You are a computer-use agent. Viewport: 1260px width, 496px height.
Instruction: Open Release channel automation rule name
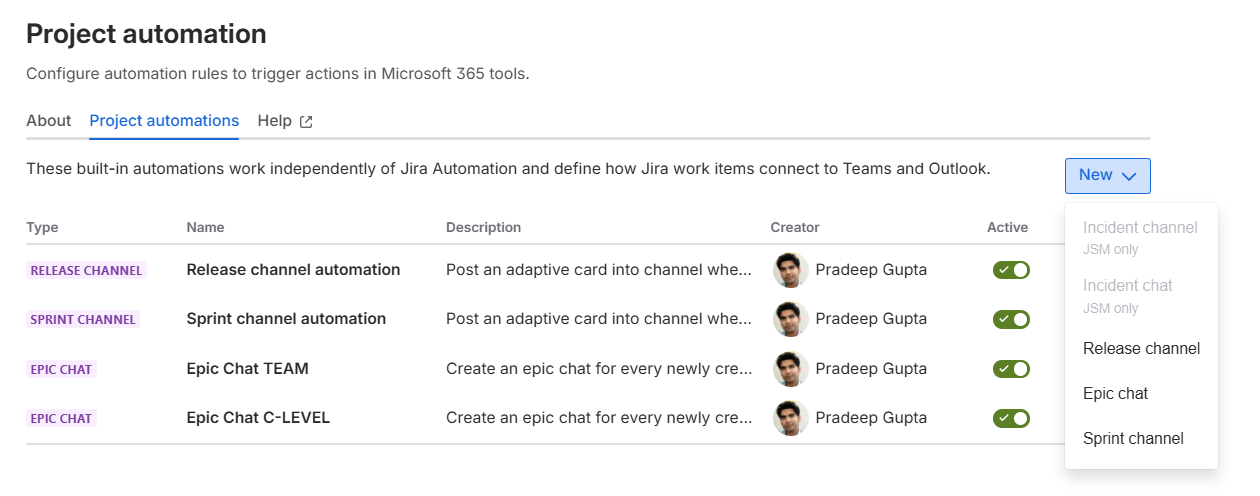point(293,270)
